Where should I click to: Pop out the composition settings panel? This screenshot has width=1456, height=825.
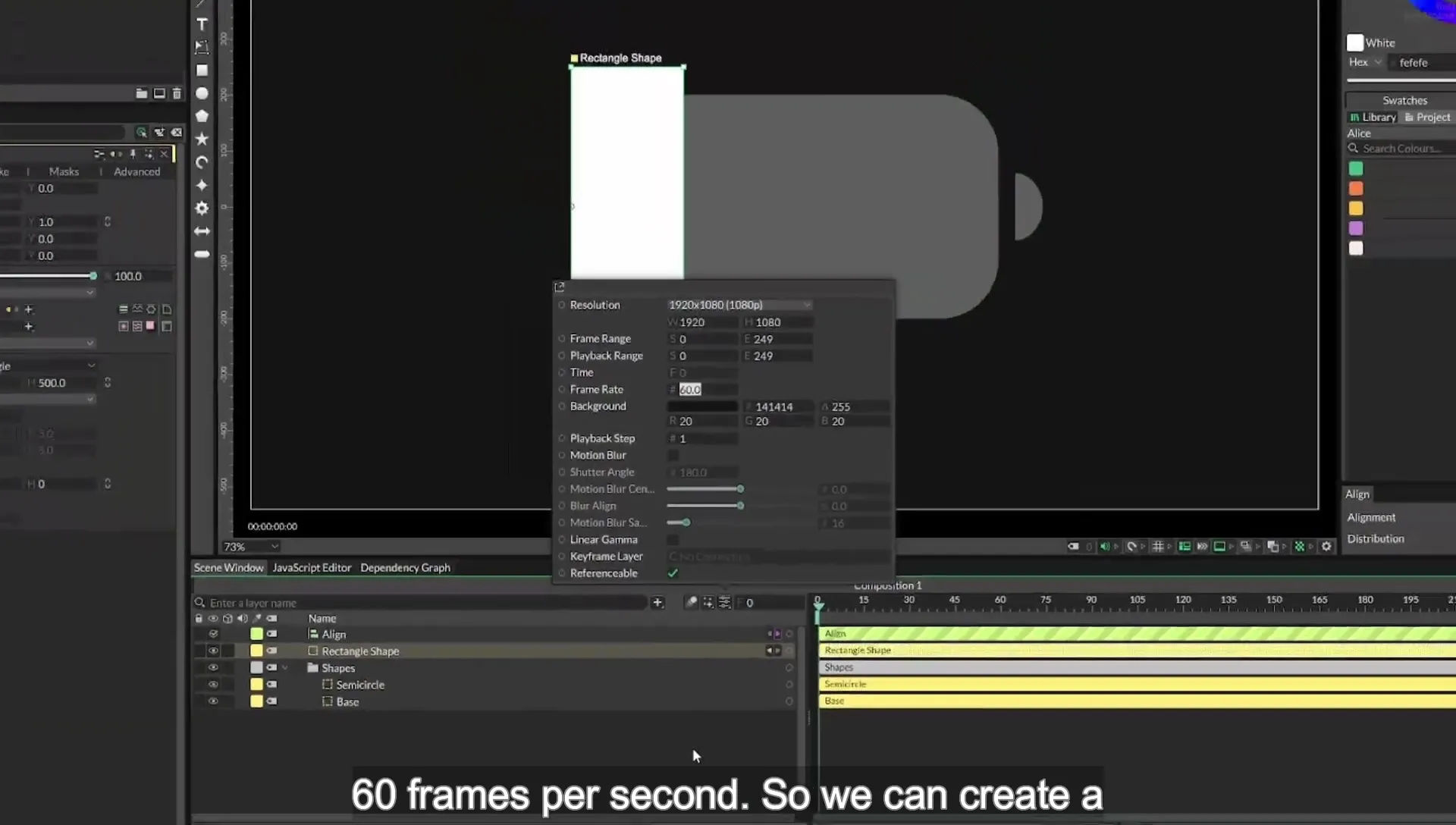click(560, 287)
